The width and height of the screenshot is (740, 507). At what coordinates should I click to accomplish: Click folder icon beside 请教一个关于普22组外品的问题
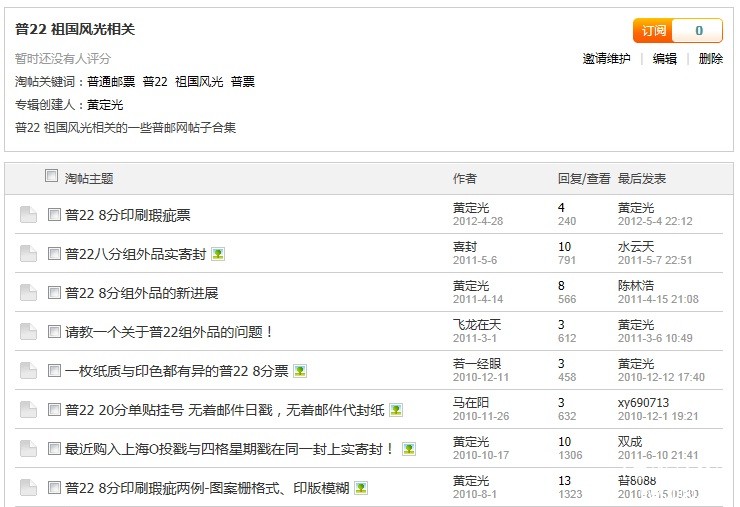[x=28, y=332]
